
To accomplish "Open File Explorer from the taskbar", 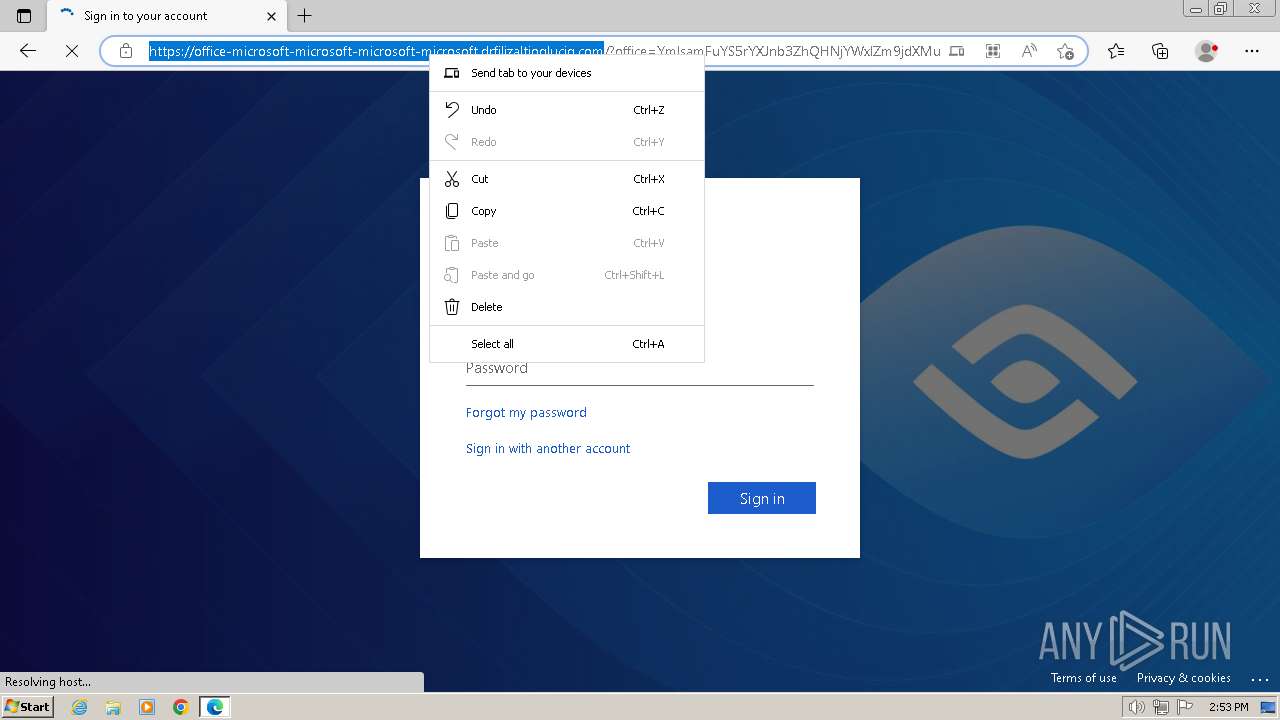I will pos(113,707).
